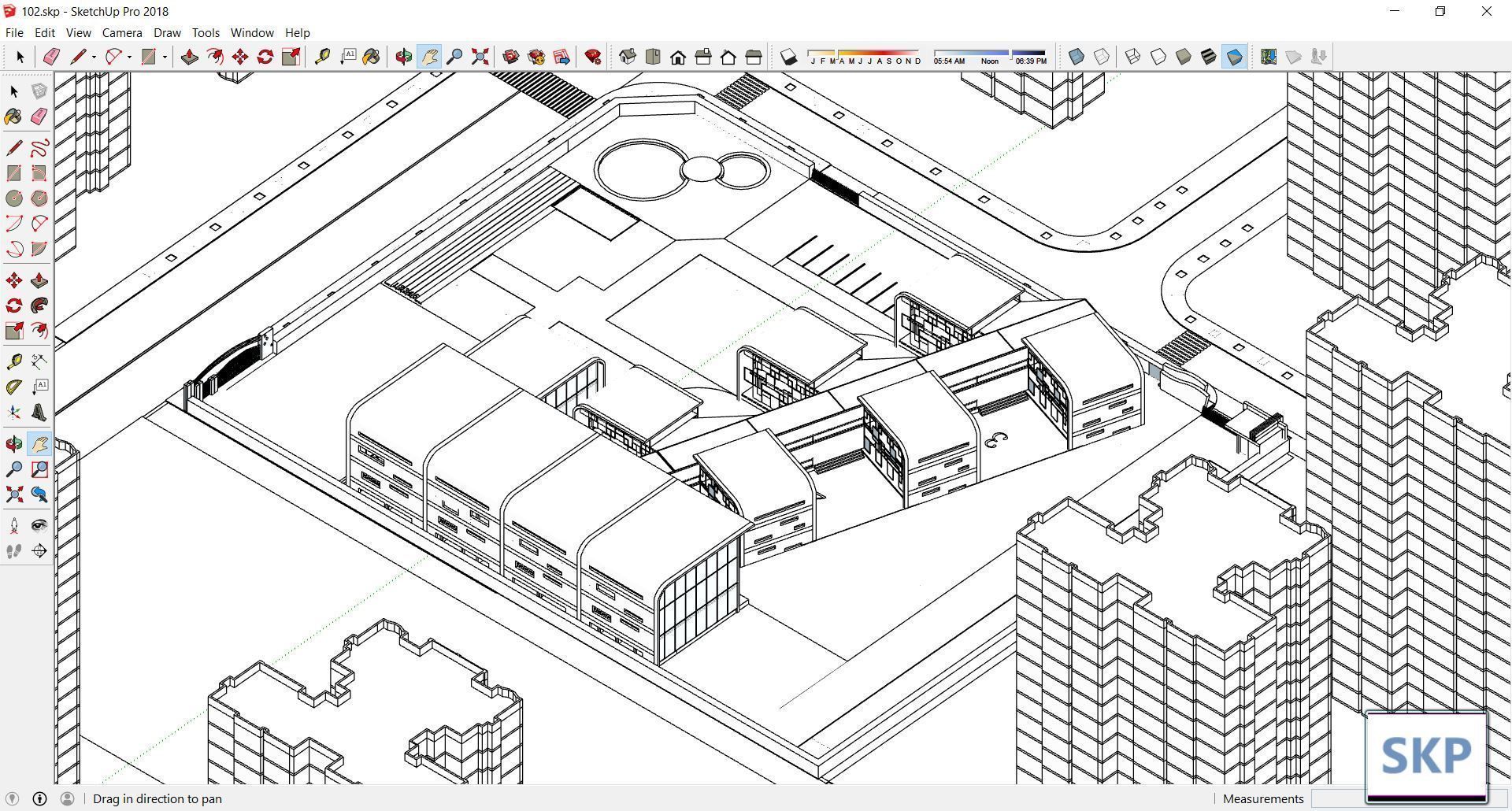
Task: Select the Zoom Window tool
Action: pyautogui.click(x=39, y=469)
